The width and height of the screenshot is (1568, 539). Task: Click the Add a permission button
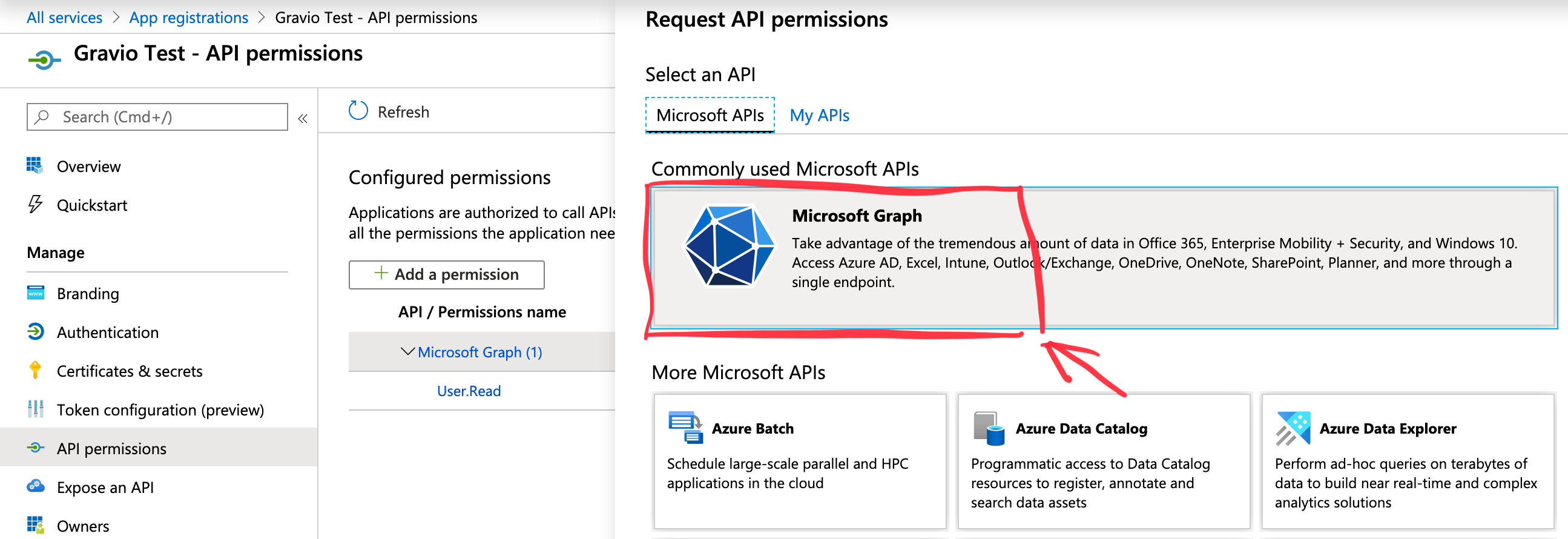(x=446, y=275)
